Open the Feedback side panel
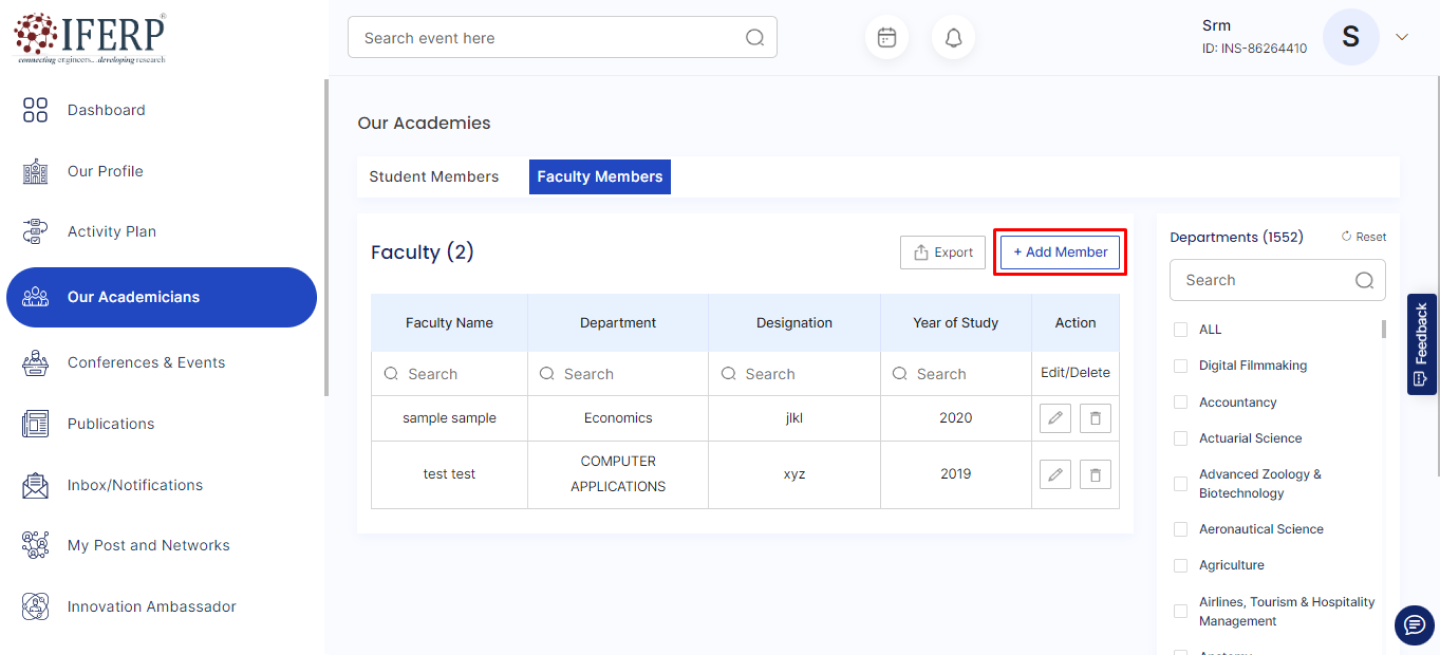1440x656 pixels. tap(1421, 344)
